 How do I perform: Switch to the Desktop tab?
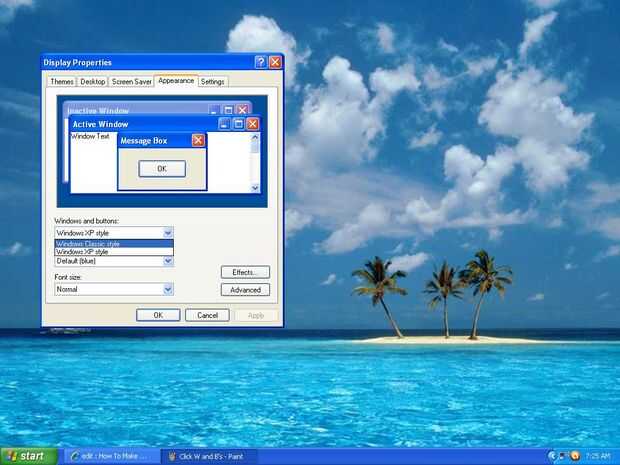click(x=93, y=81)
